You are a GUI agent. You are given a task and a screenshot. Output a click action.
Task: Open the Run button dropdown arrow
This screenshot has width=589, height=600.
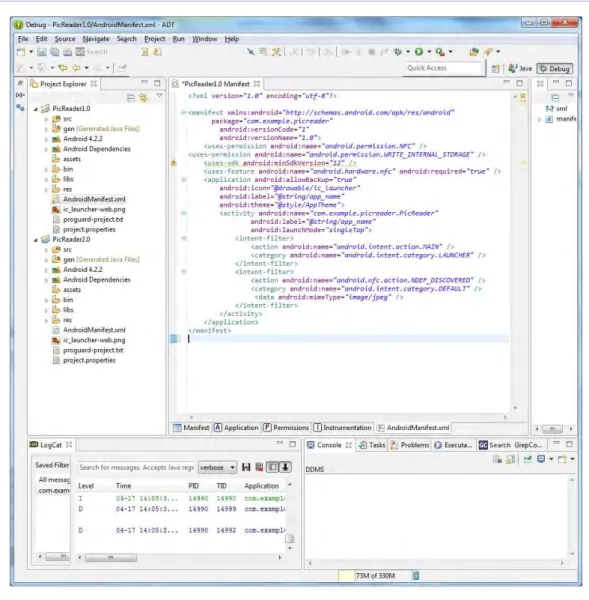pos(429,52)
